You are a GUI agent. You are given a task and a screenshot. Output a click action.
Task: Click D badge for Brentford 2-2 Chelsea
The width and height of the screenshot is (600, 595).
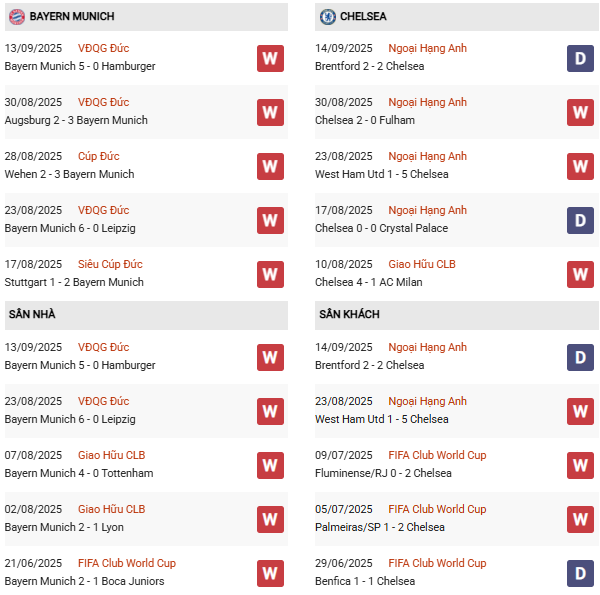pos(580,58)
